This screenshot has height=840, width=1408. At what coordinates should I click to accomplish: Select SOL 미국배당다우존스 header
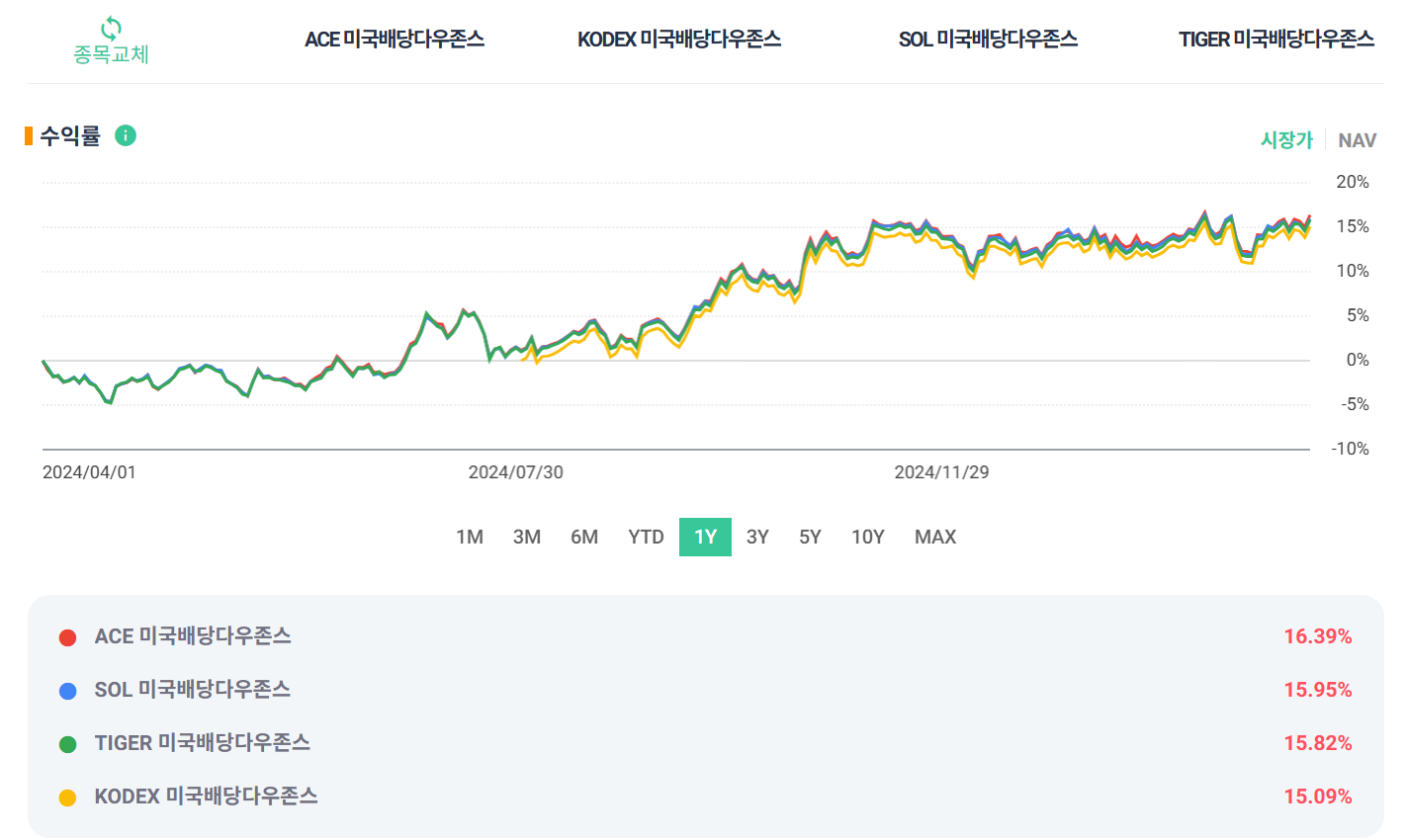click(x=988, y=40)
